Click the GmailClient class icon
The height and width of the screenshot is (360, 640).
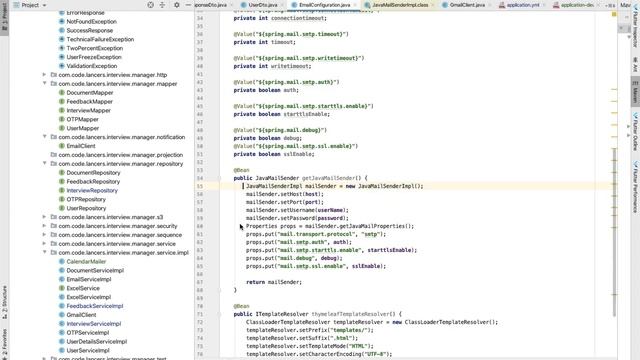pos(62,315)
